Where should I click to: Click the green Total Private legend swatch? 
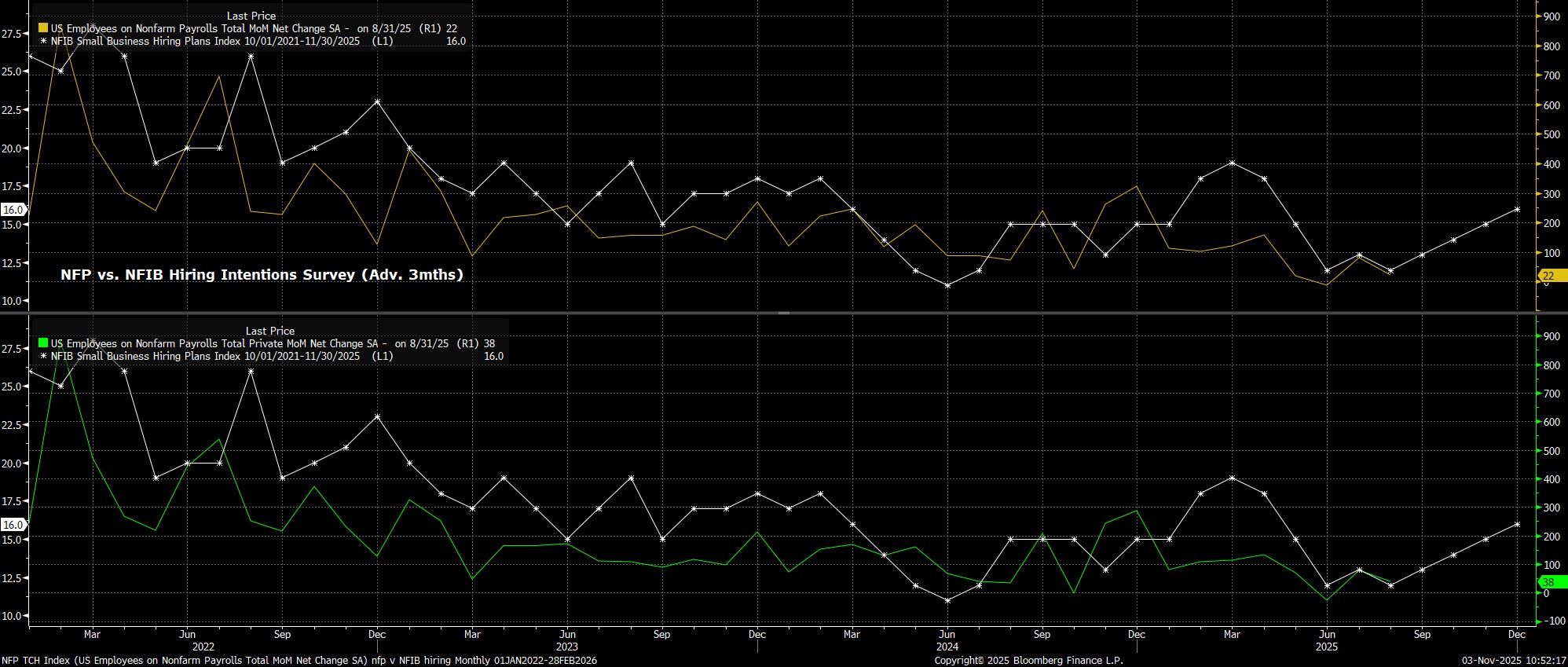[43, 343]
